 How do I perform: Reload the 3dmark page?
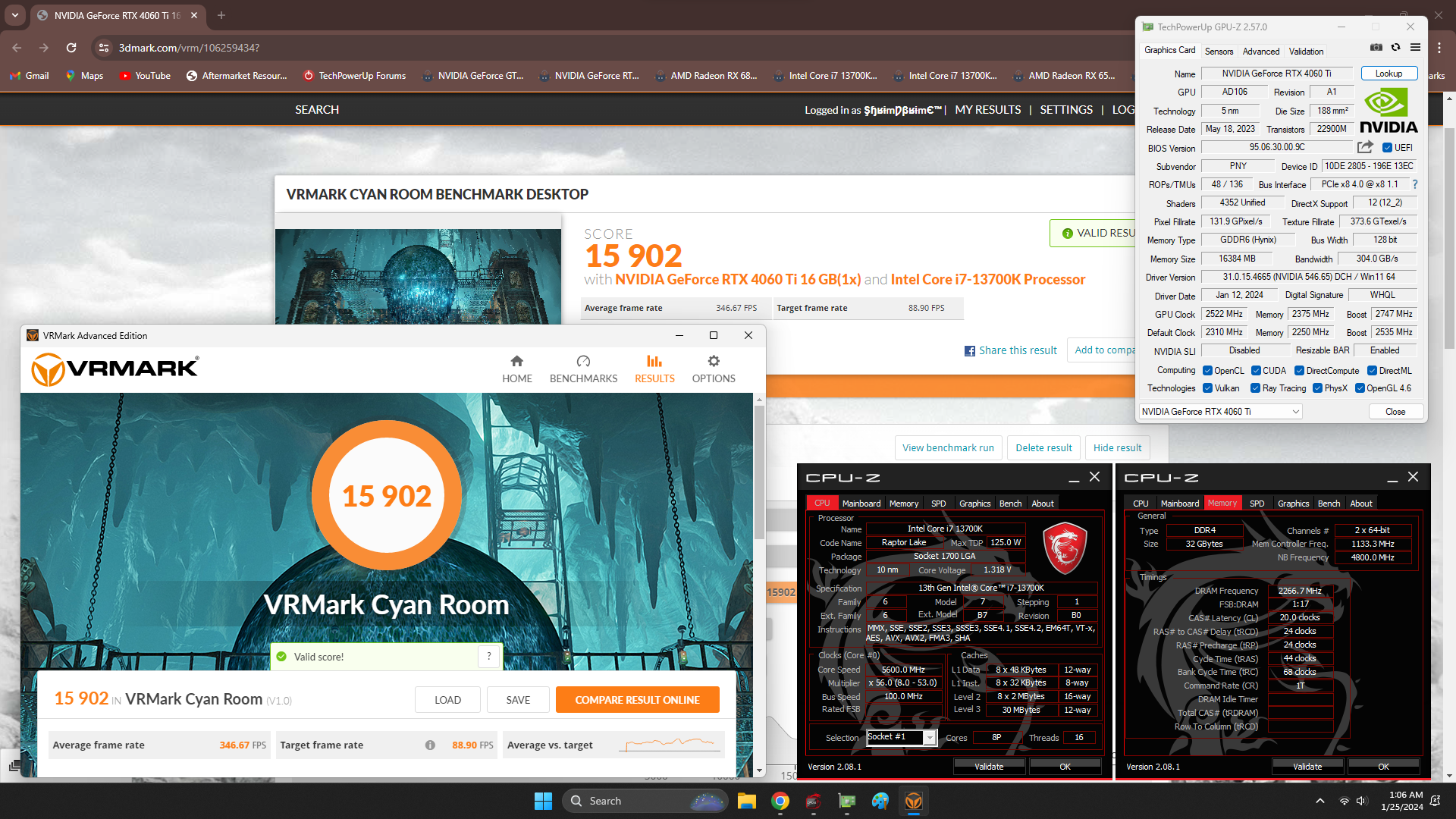[71, 48]
